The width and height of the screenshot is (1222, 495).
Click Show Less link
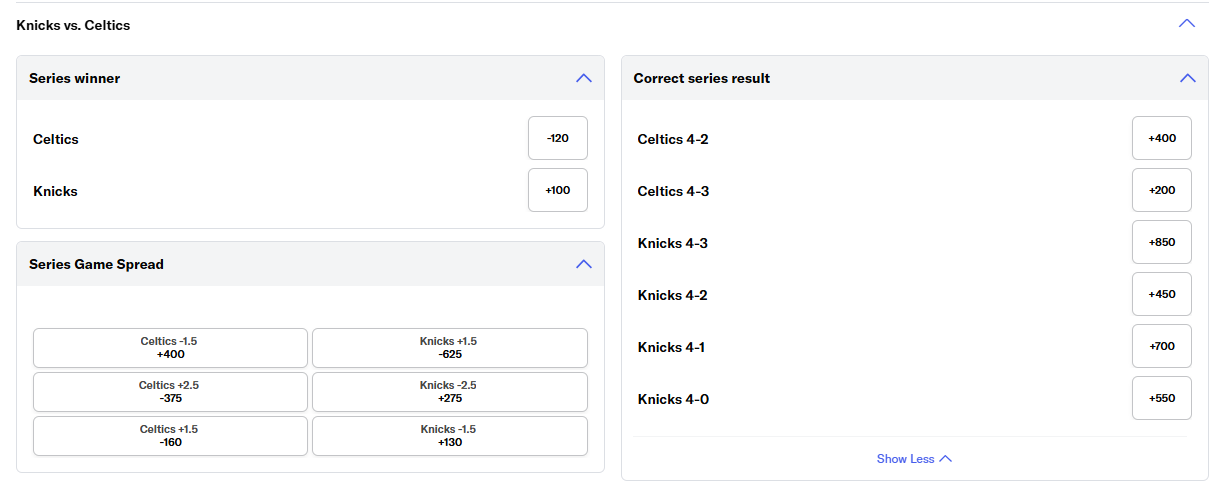pyautogui.click(x=914, y=459)
